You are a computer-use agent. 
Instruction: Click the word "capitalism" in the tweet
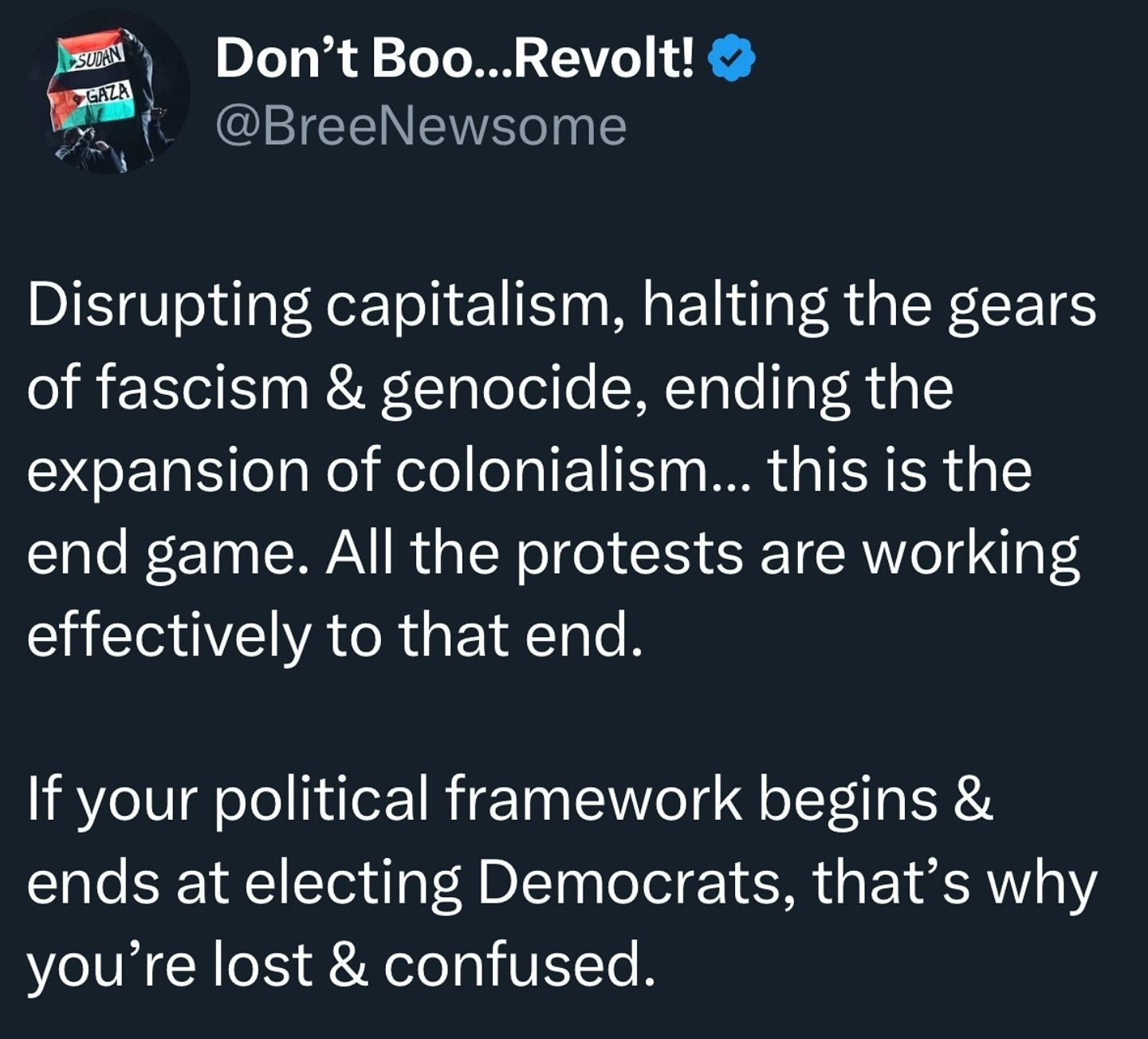point(474,306)
